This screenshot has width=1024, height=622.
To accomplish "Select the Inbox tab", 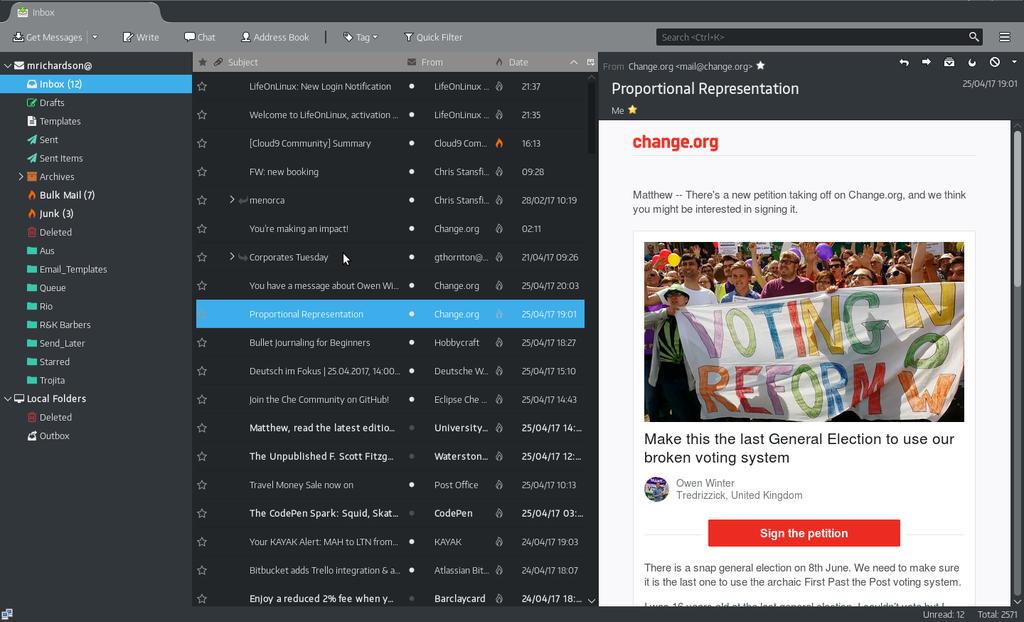I will pos(80,12).
